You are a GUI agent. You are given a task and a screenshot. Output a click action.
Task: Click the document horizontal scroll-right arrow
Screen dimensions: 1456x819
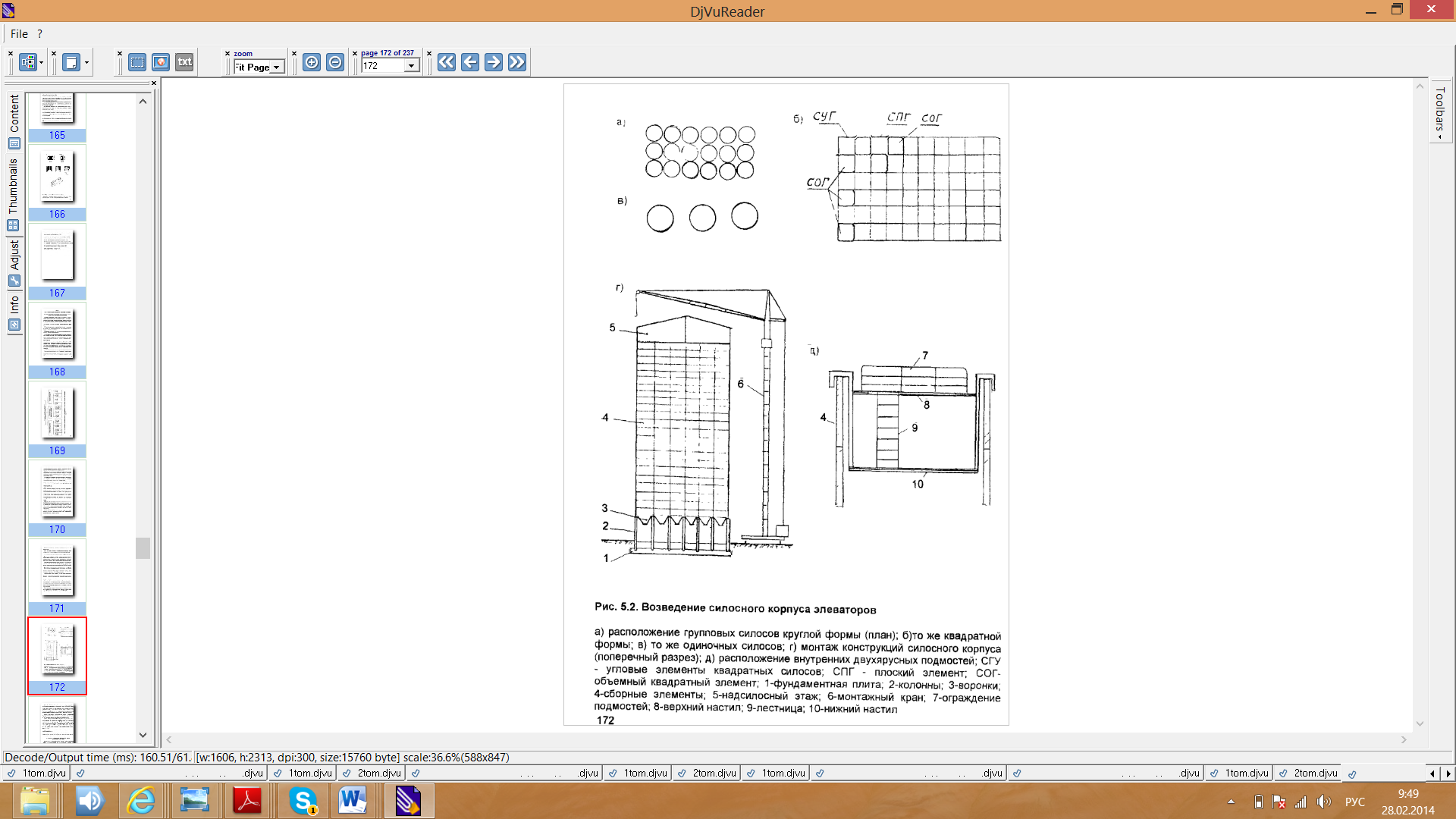click(1404, 739)
